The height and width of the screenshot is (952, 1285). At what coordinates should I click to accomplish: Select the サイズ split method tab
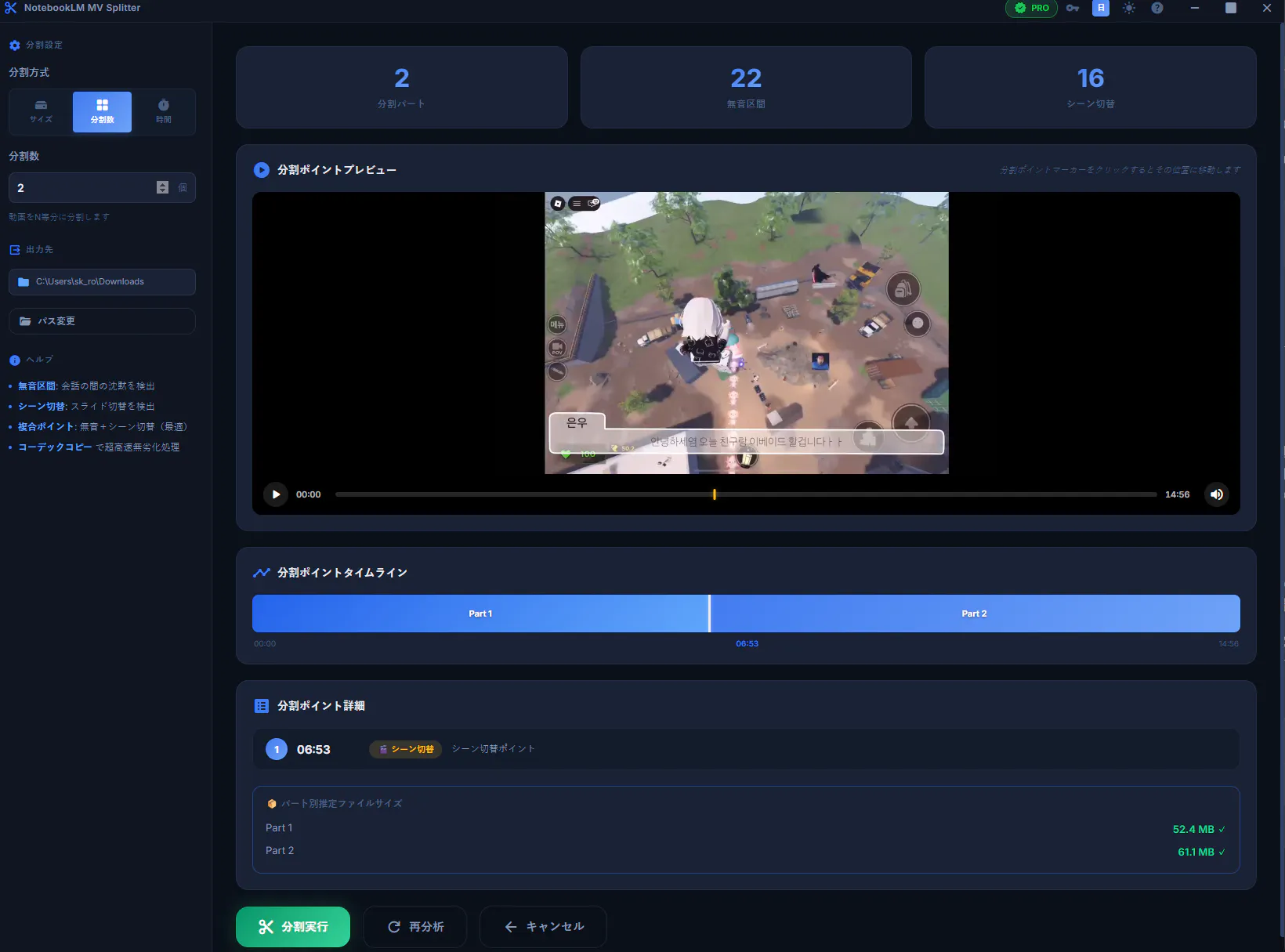(x=42, y=112)
